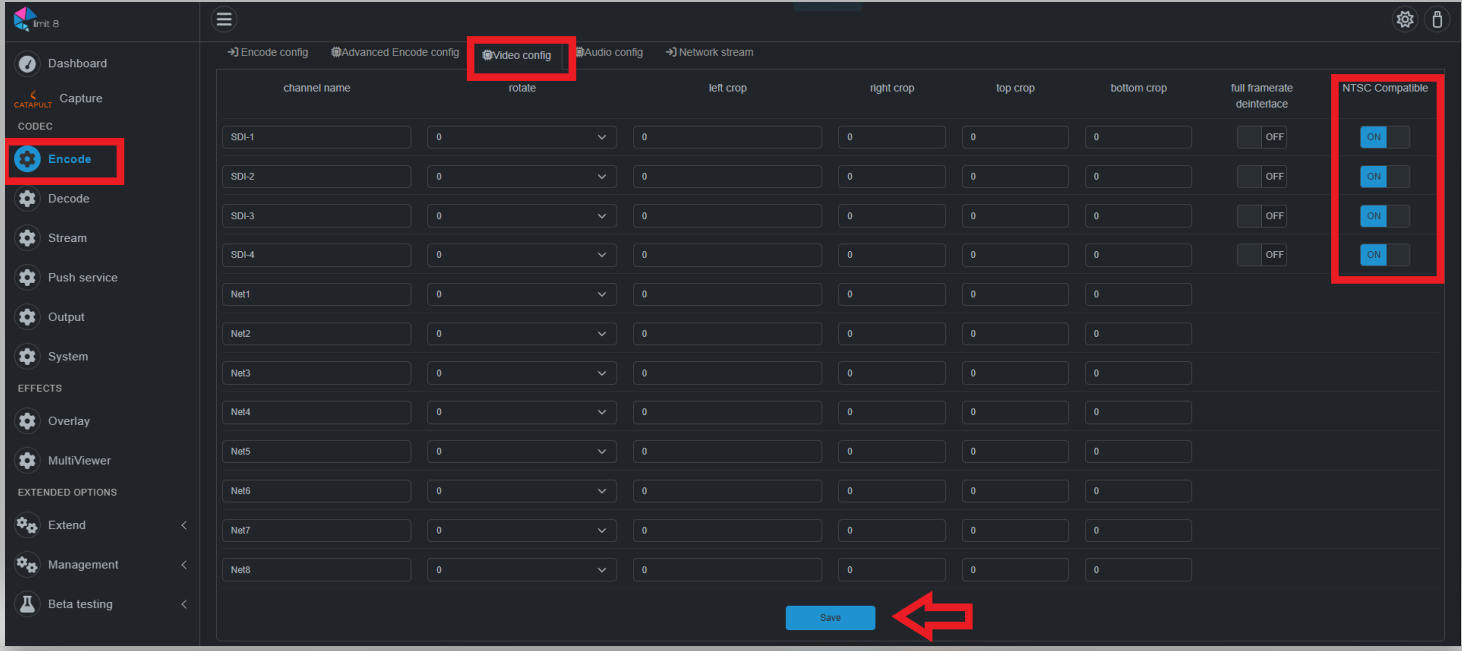
Task: Open the settings gear in the top bar
Action: coord(1405,19)
